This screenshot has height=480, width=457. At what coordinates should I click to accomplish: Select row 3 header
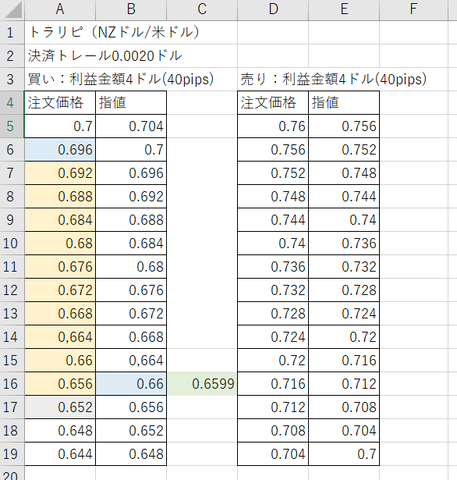click(12, 79)
